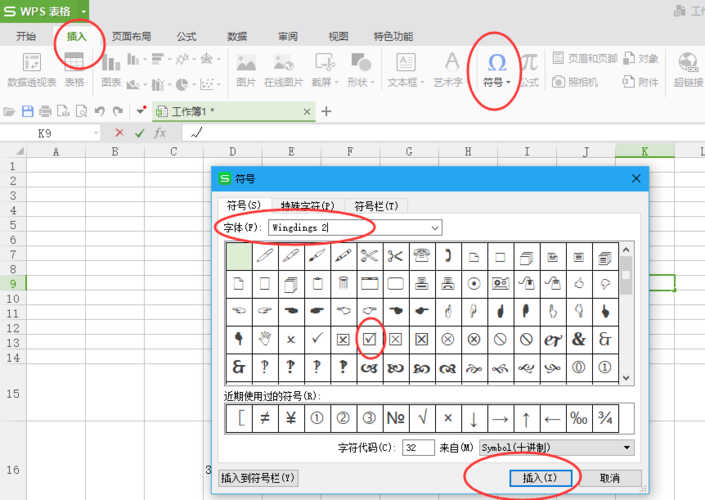The height and width of the screenshot is (500, 705).
Task: Open the 符号 Omega symbol tool
Action: click(496, 69)
